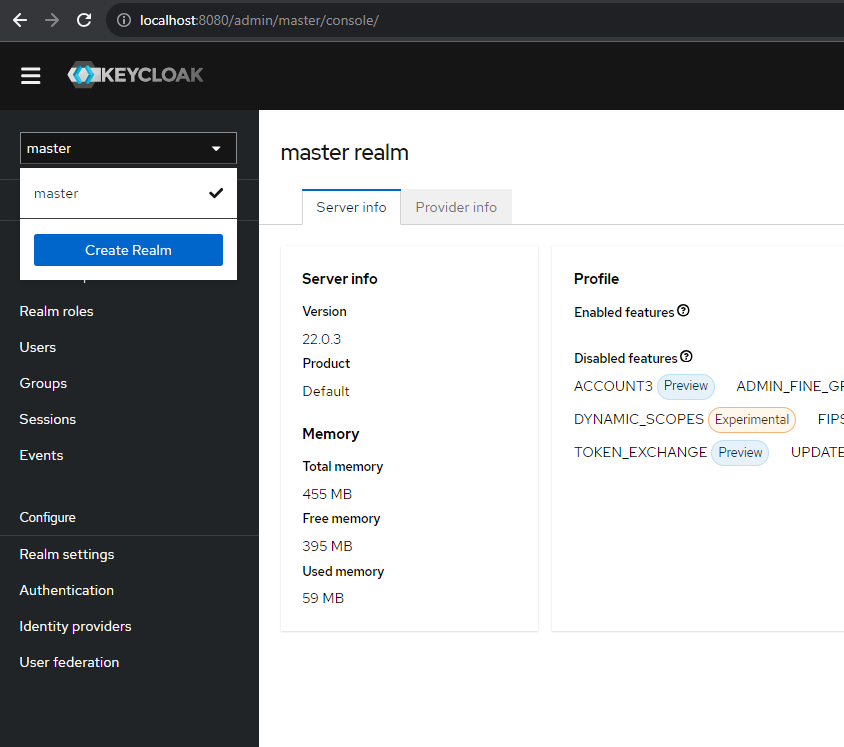
Task: Switch to the Provider info tab
Action: pyautogui.click(x=456, y=207)
